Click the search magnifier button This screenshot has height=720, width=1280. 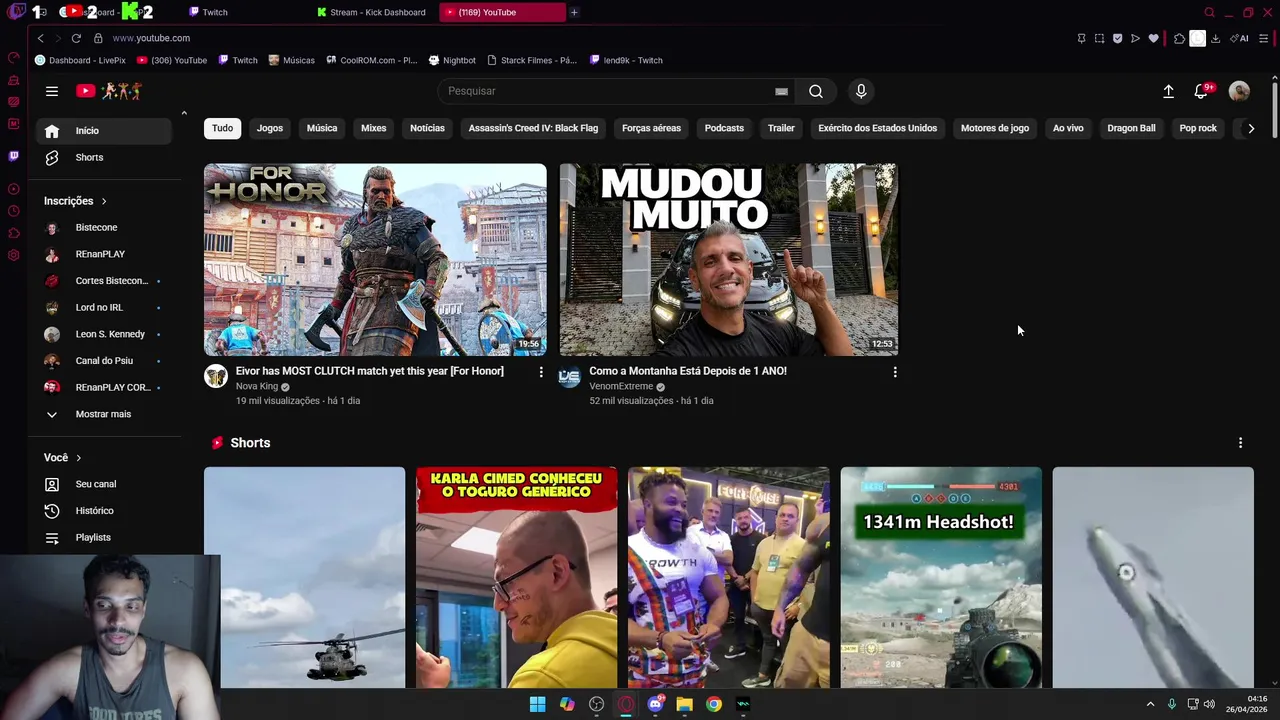pyautogui.click(x=816, y=91)
